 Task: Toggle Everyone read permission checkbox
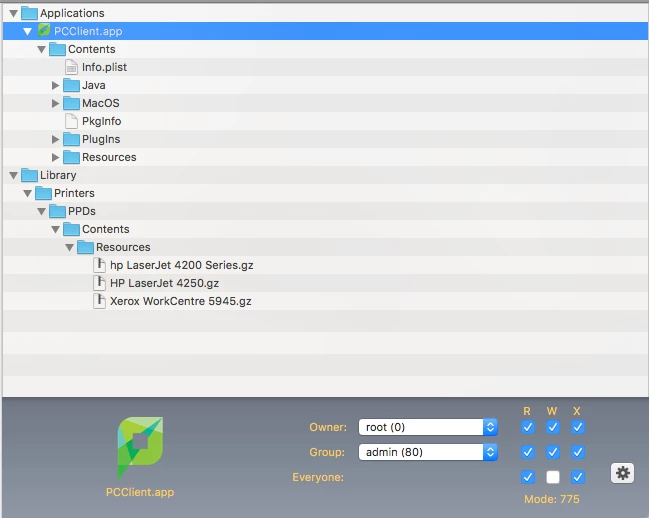point(528,477)
